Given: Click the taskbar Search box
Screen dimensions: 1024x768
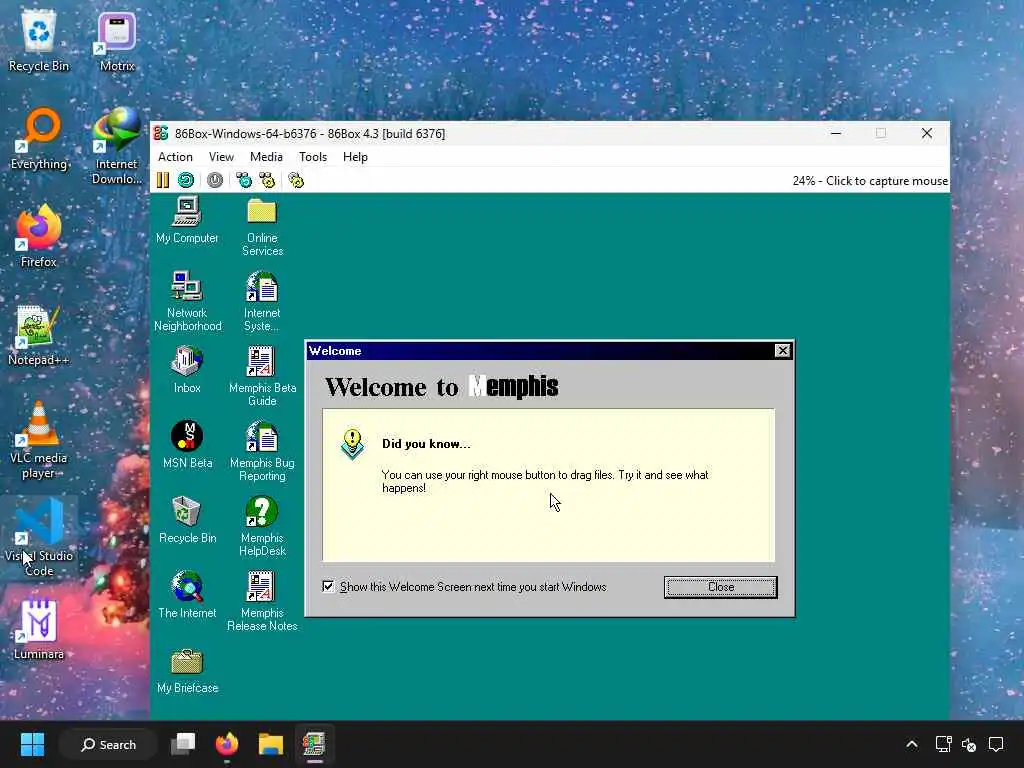Looking at the screenshot, I should tap(108, 744).
